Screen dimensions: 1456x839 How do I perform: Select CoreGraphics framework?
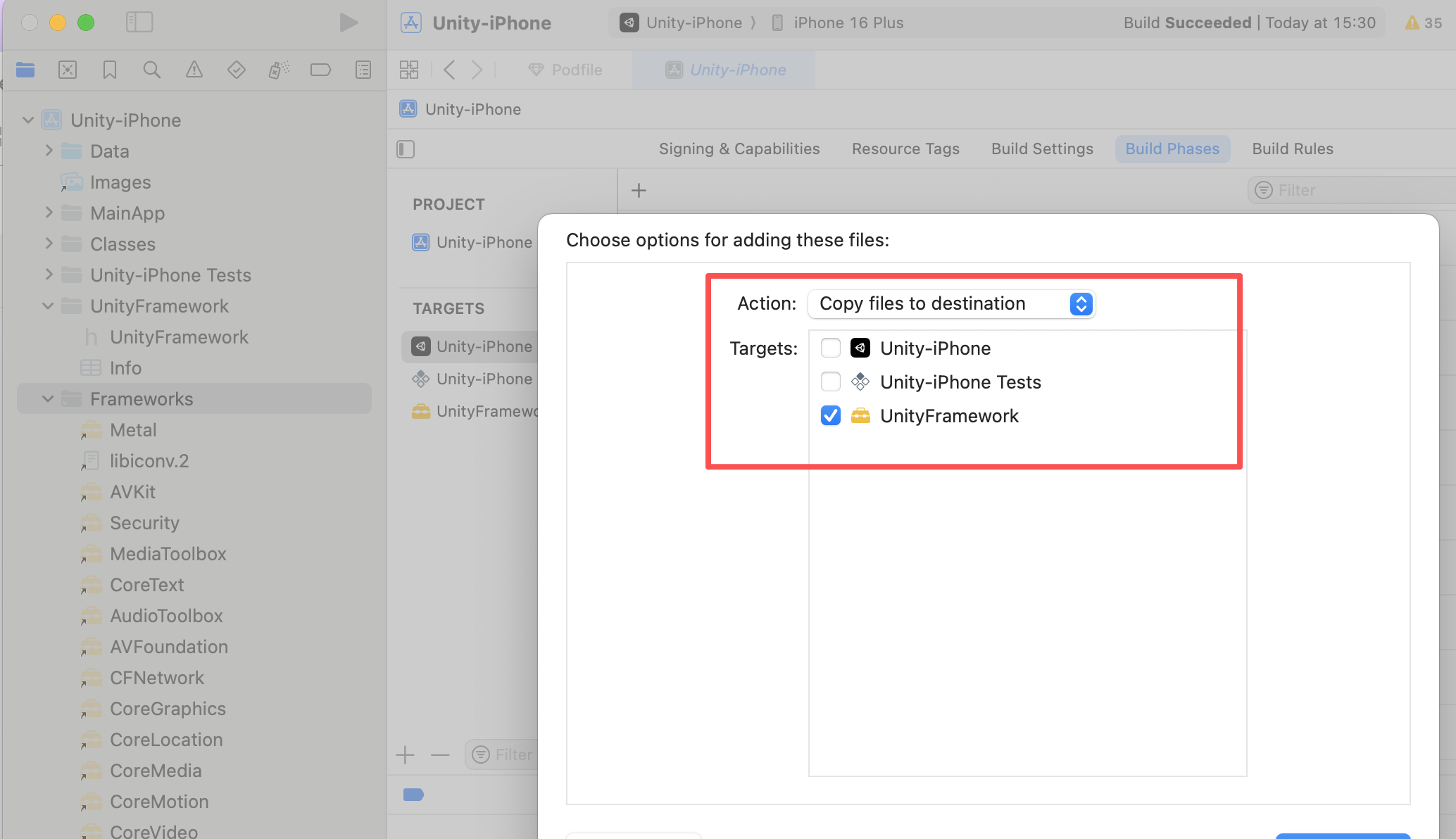(x=168, y=709)
